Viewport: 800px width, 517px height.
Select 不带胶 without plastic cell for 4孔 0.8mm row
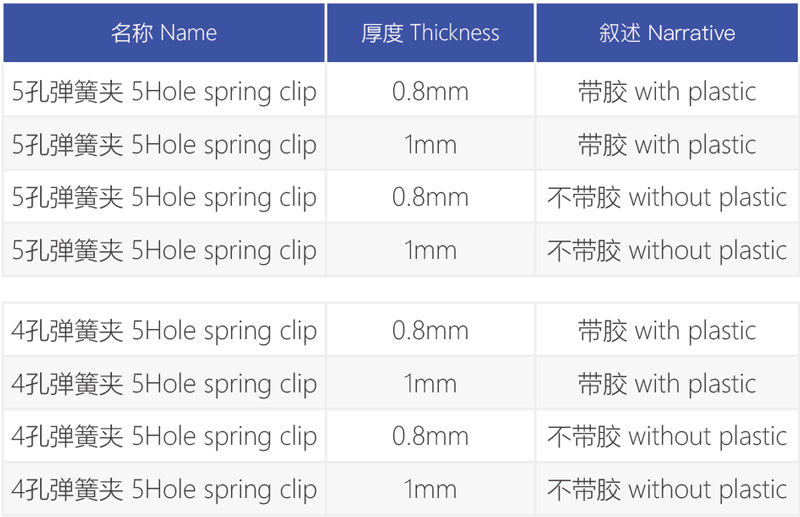(667, 436)
